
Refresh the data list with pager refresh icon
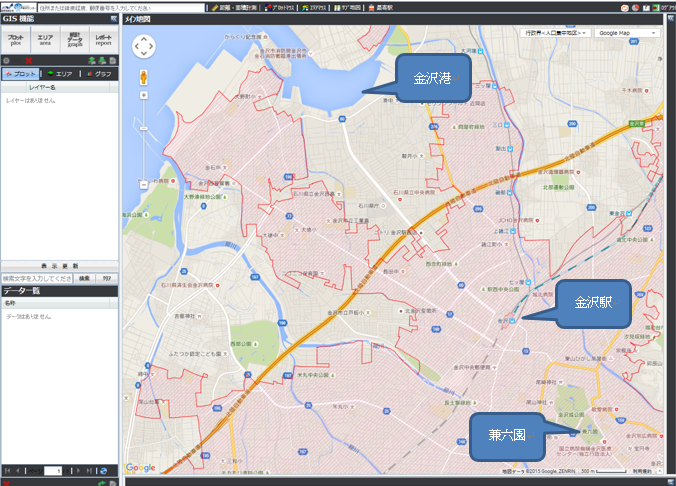103,470
